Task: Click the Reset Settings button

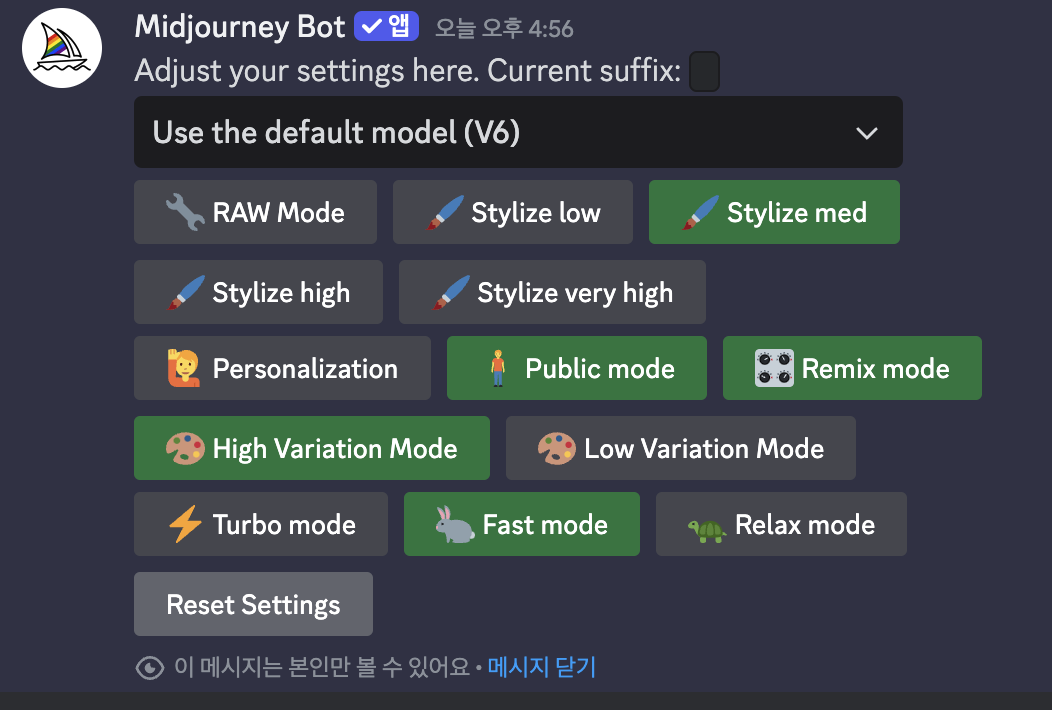Action: point(254,604)
